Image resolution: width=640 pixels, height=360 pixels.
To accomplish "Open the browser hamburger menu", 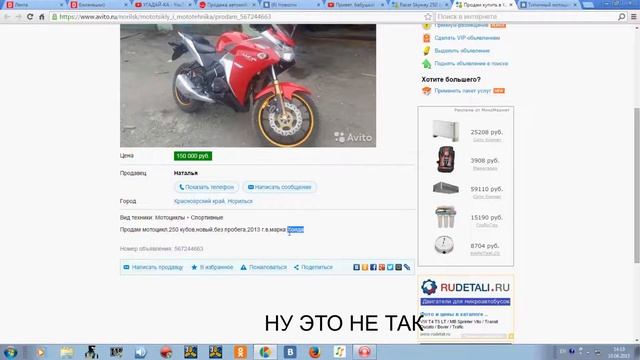I will coord(633,17).
